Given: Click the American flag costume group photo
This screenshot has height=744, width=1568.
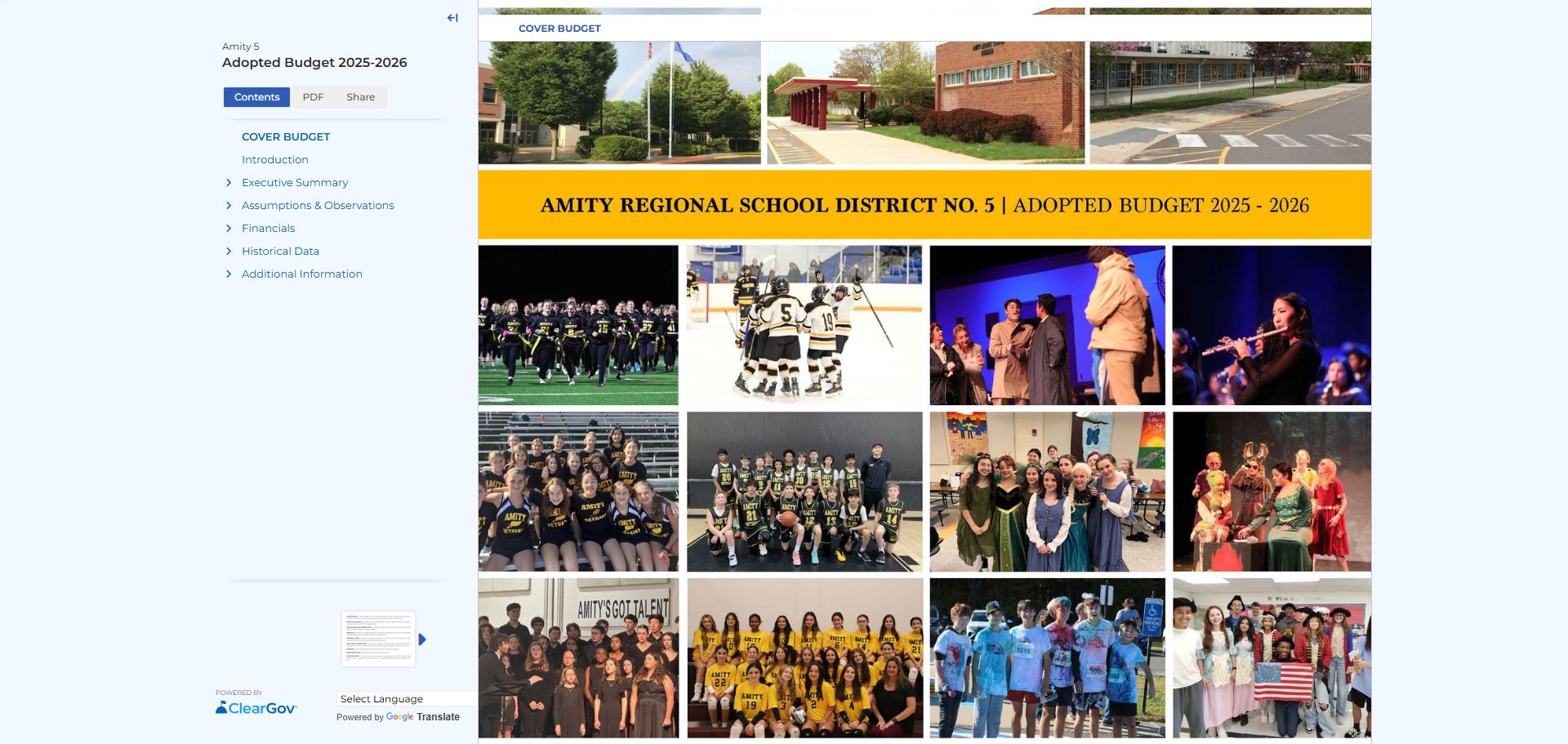Looking at the screenshot, I should [1272, 658].
